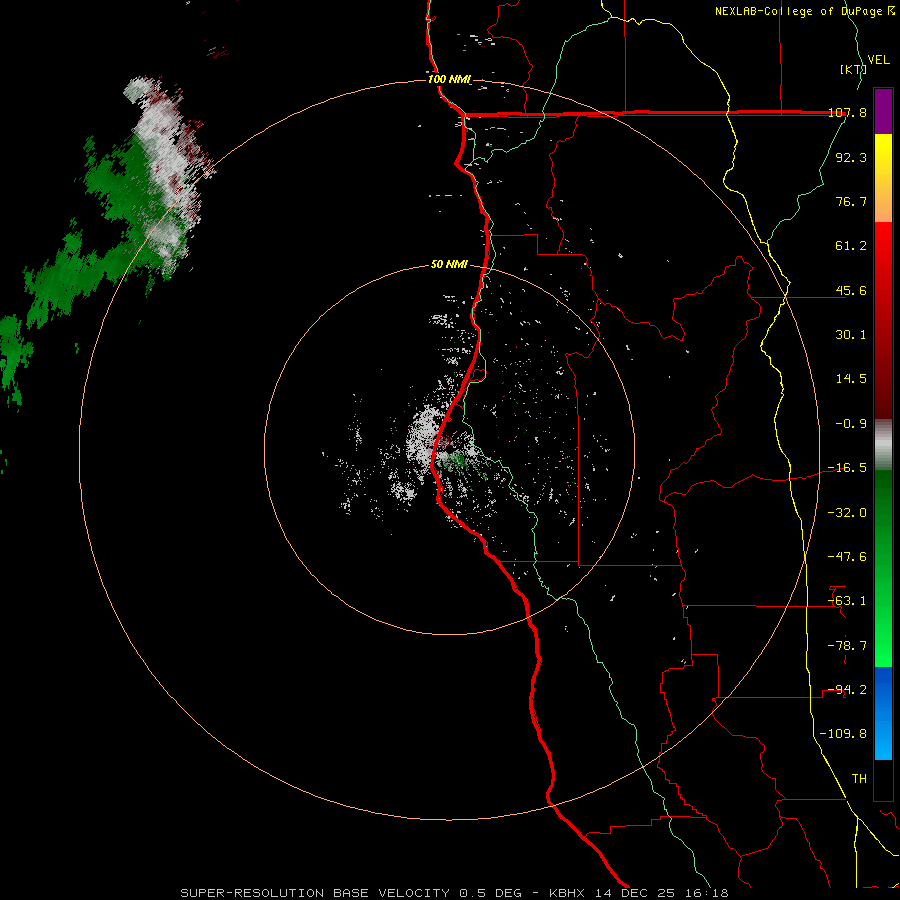
Task: Click the 107.8 legend value
Action: [x=847, y=112]
